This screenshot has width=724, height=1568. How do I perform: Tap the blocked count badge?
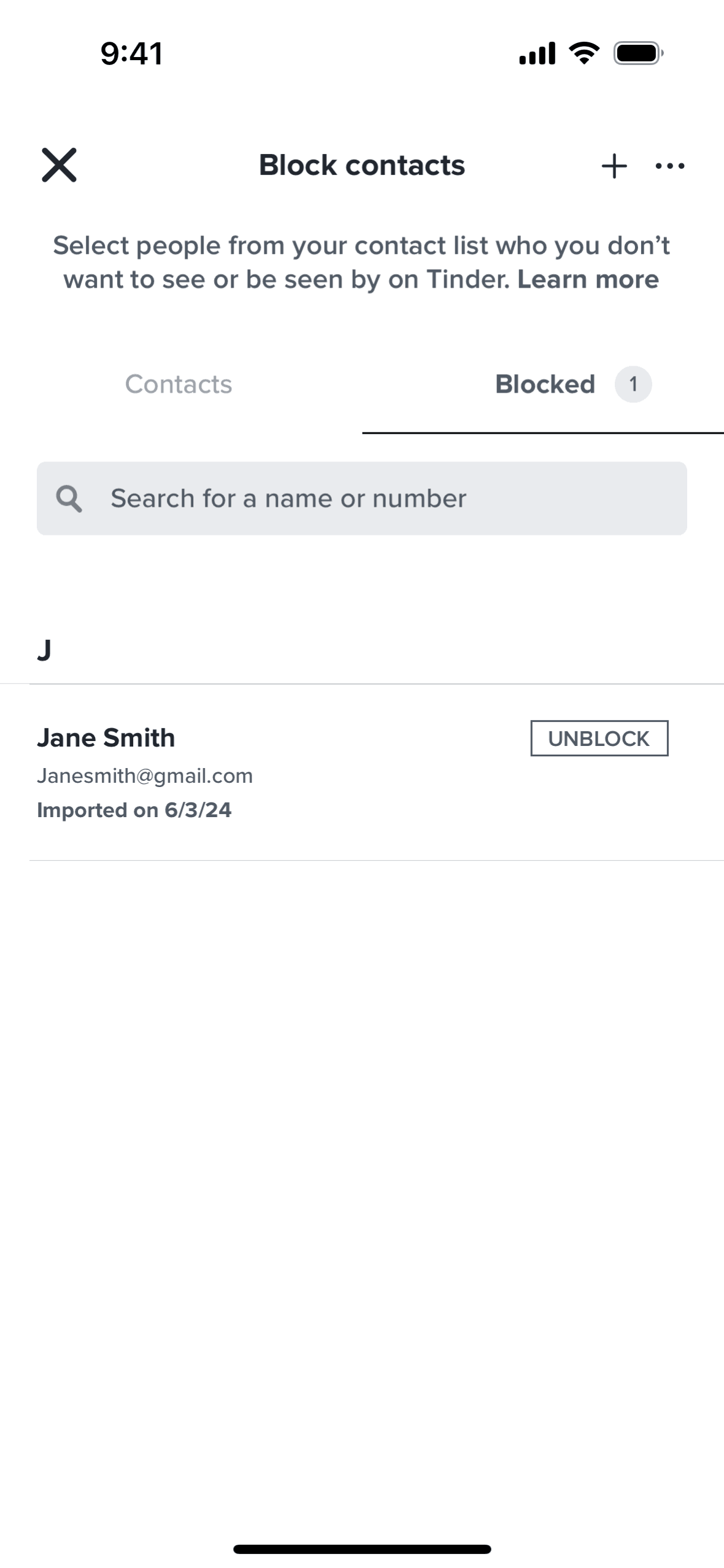[x=633, y=385]
